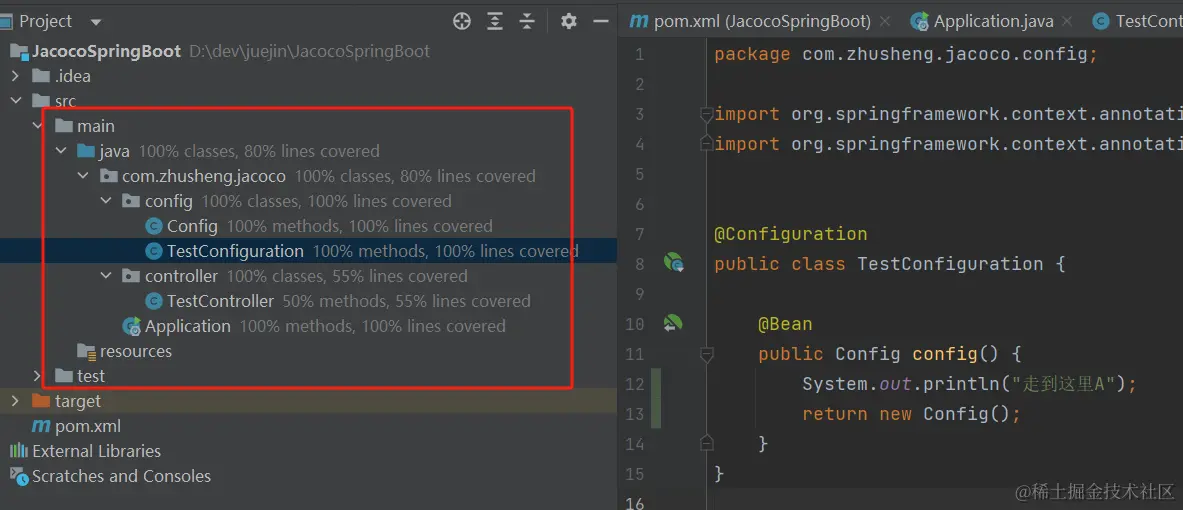The image size is (1183, 510).
Task: Expand the .idea folder
Action: coord(16,76)
